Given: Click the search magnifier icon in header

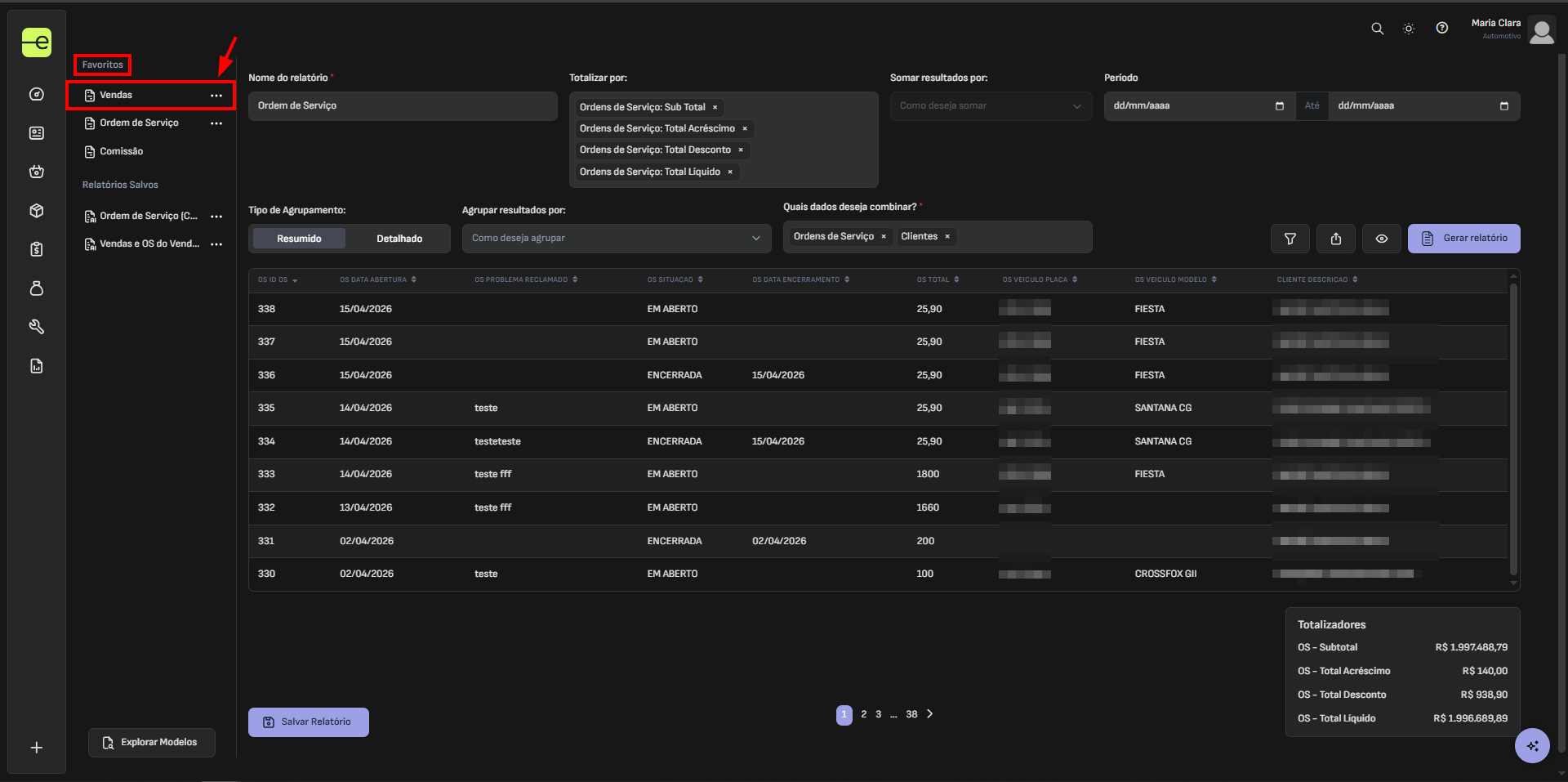Looking at the screenshot, I should pyautogui.click(x=1377, y=29).
